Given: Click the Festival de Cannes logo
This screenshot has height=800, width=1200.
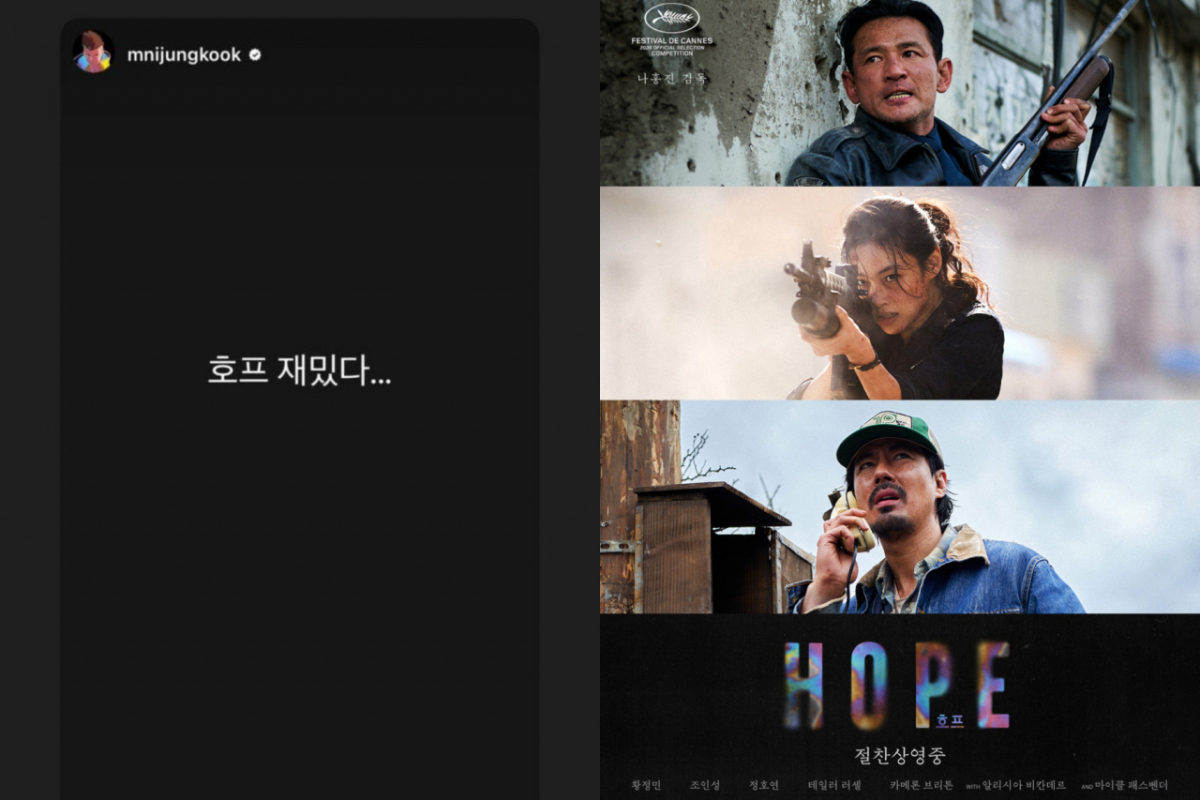Looking at the screenshot, I should 671,30.
